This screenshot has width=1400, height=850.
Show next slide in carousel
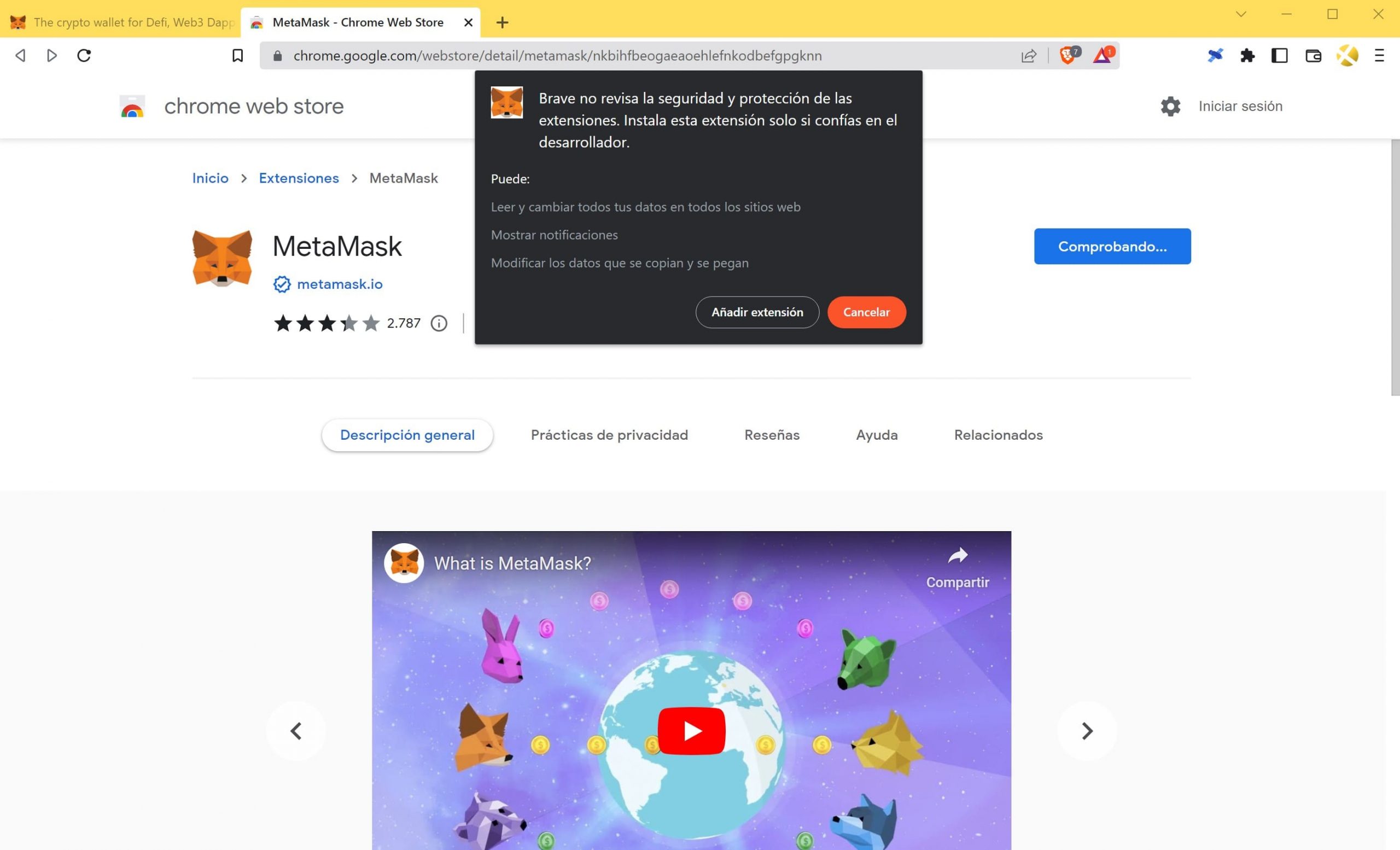(x=1087, y=731)
